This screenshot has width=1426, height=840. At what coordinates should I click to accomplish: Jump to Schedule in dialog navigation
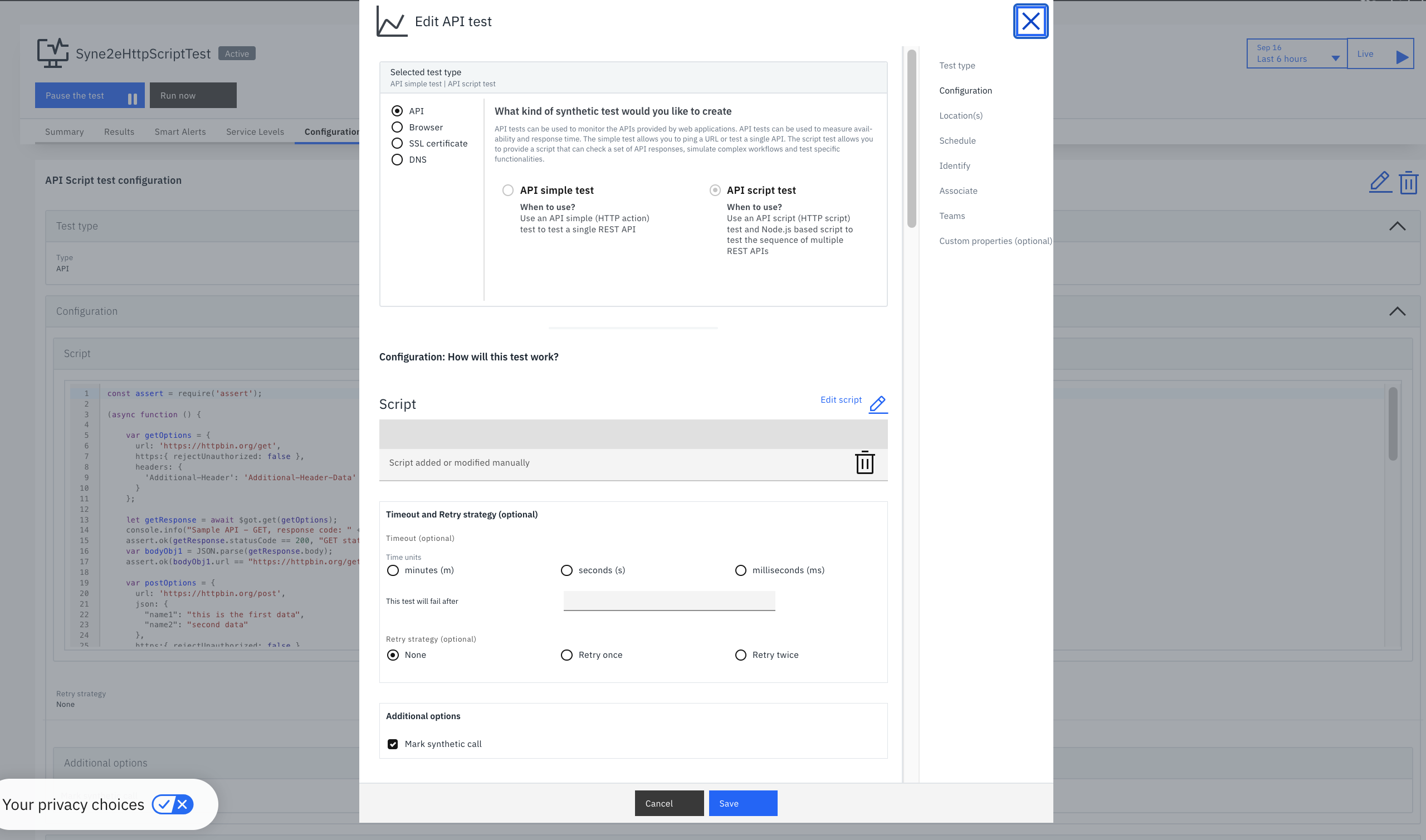pyautogui.click(x=958, y=141)
